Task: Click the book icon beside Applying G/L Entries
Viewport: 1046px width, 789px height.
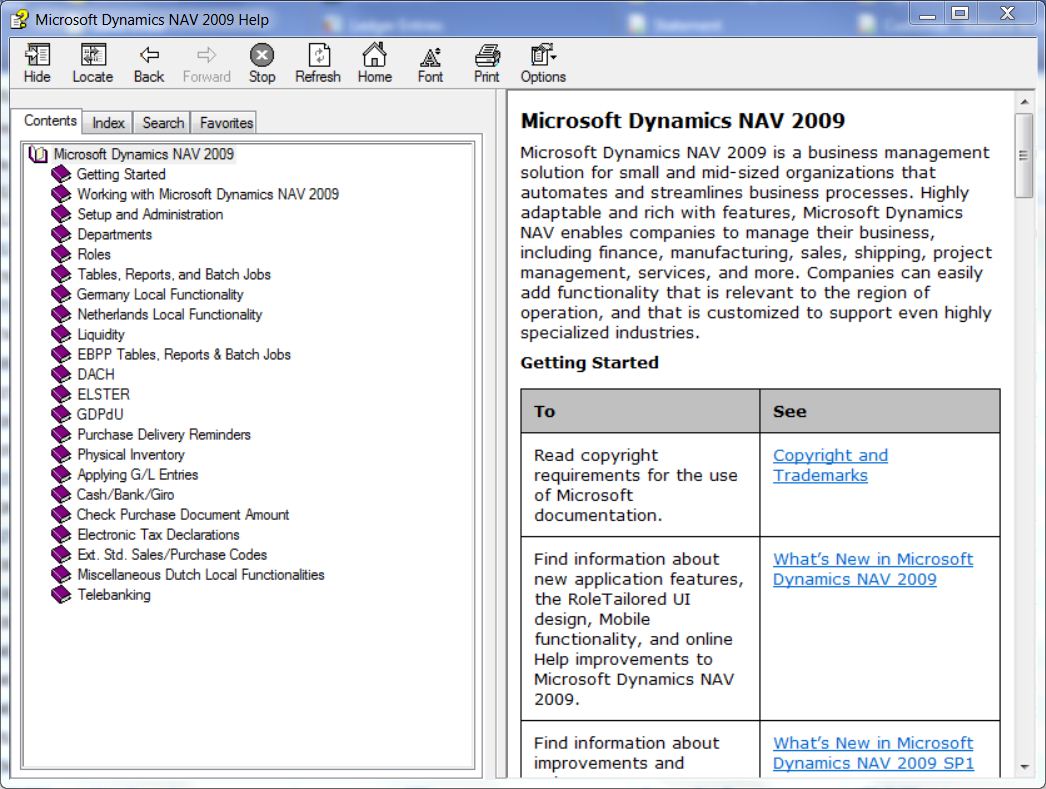Action: 61,475
